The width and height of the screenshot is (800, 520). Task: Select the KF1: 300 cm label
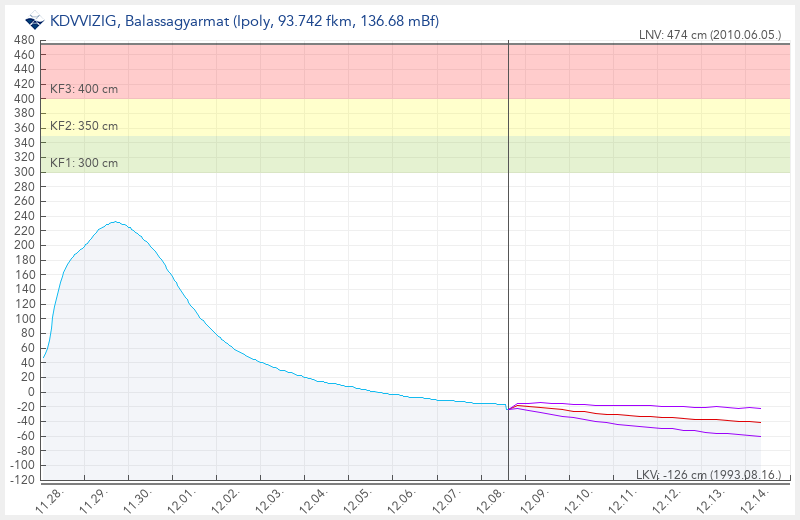84,163
